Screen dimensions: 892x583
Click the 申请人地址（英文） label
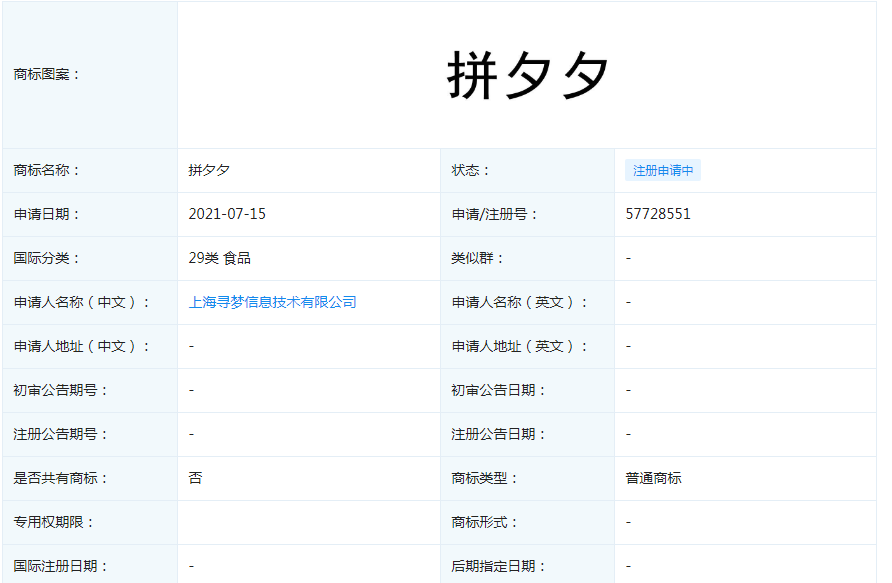521,346
